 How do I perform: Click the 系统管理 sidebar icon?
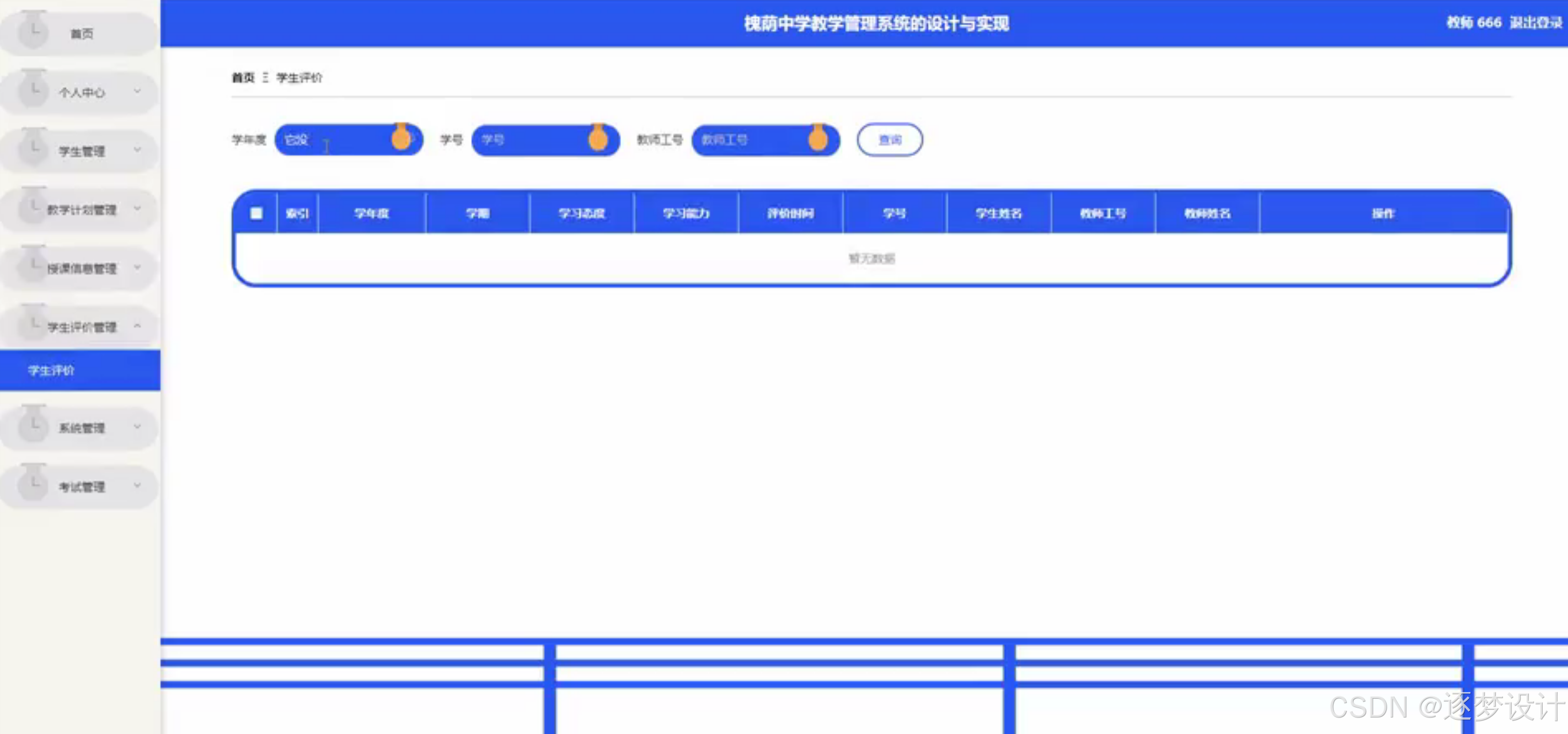coord(34,427)
